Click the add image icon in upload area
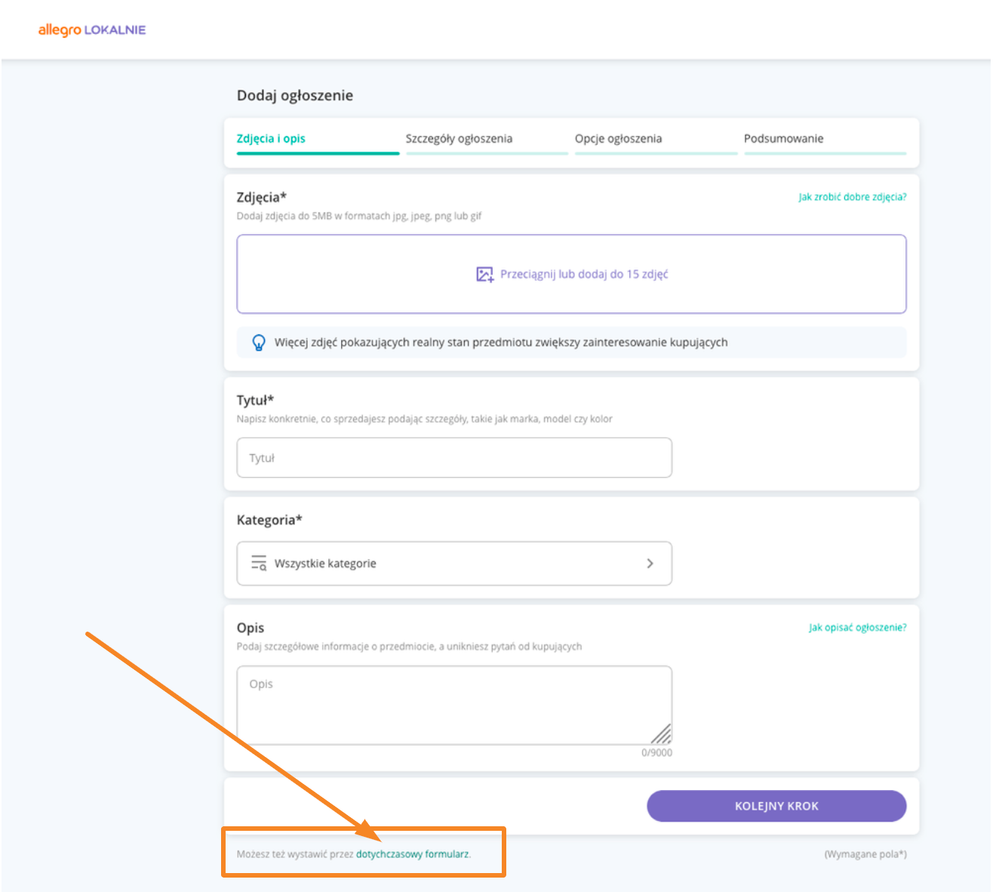The width and height of the screenshot is (999, 892). tap(485, 275)
